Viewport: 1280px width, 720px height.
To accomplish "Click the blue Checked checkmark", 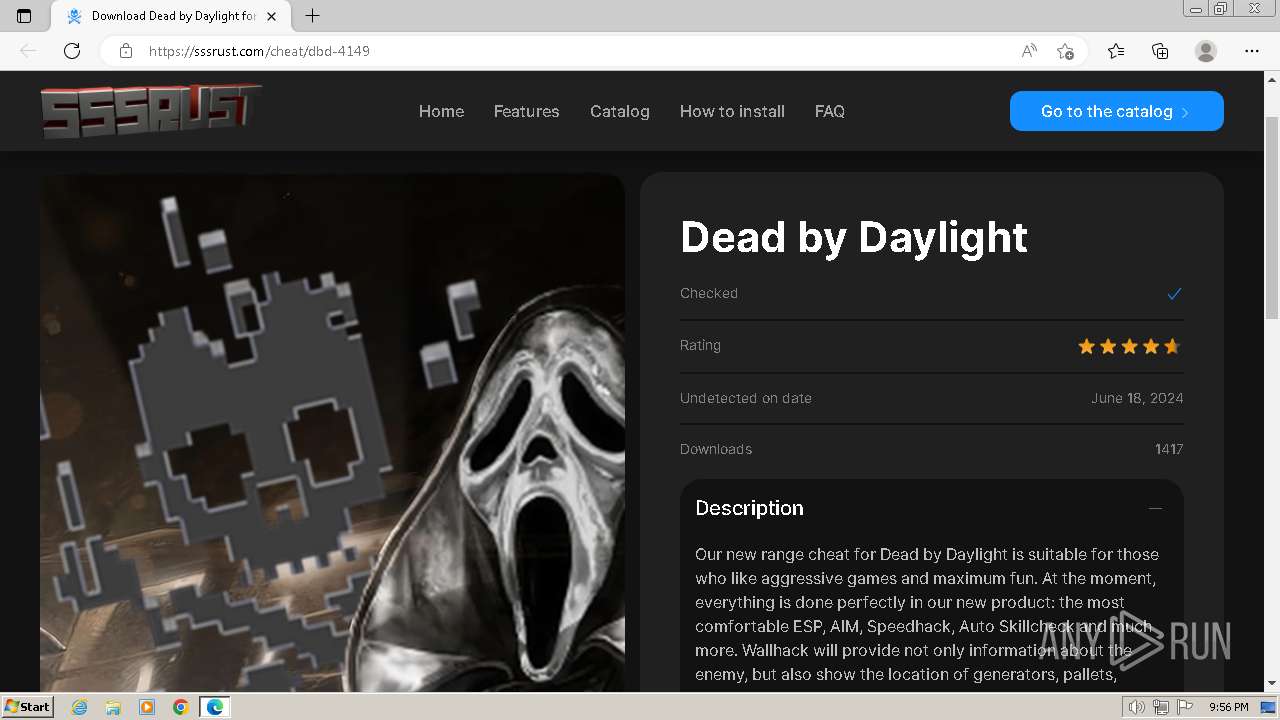I will [x=1174, y=293].
